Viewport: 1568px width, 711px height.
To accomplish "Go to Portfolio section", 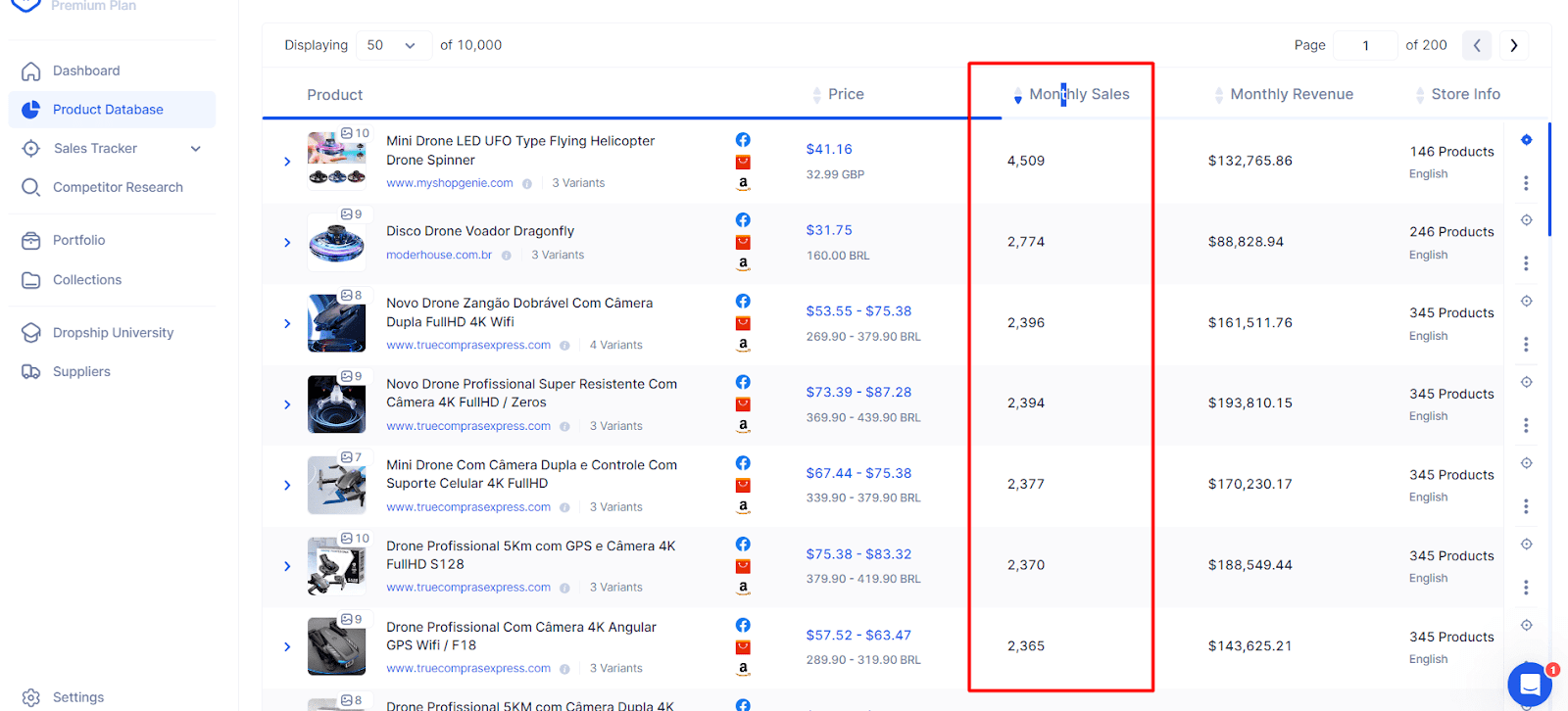I will (78, 240).
